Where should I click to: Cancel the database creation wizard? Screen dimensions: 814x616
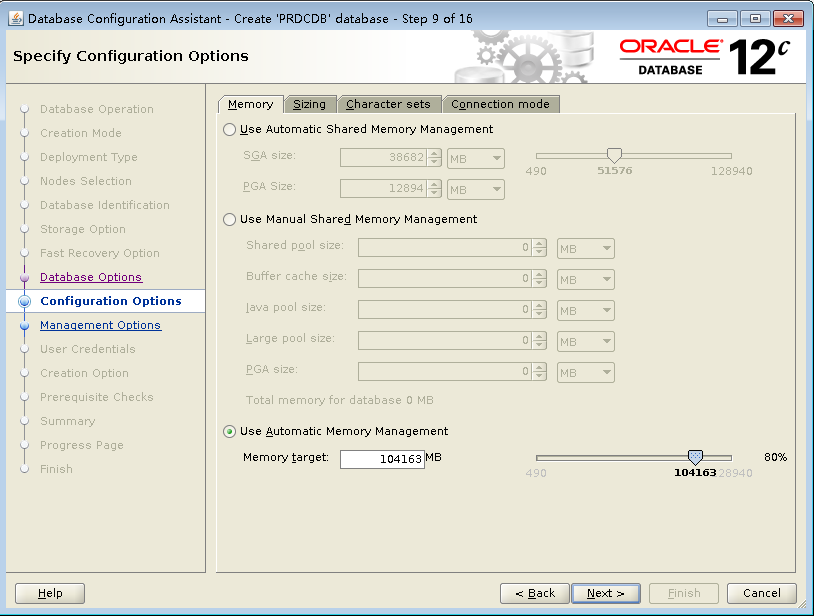(x=762, y=593)
